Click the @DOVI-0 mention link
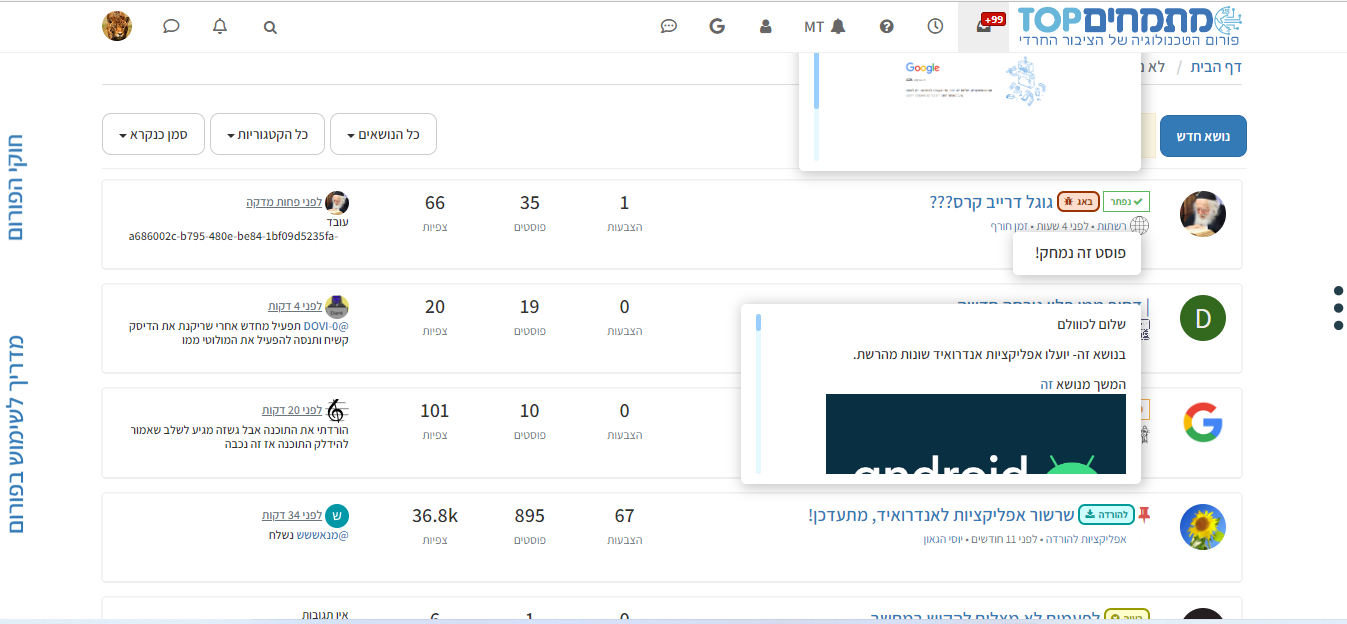The image size is (1347, 624). (x=326, y=326)
